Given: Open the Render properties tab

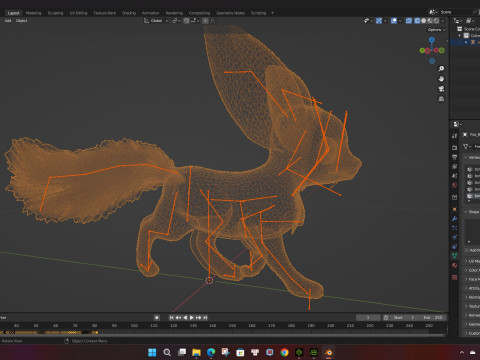Looking at the screenshot, I should pyautogui.click(x=455, y=147).
